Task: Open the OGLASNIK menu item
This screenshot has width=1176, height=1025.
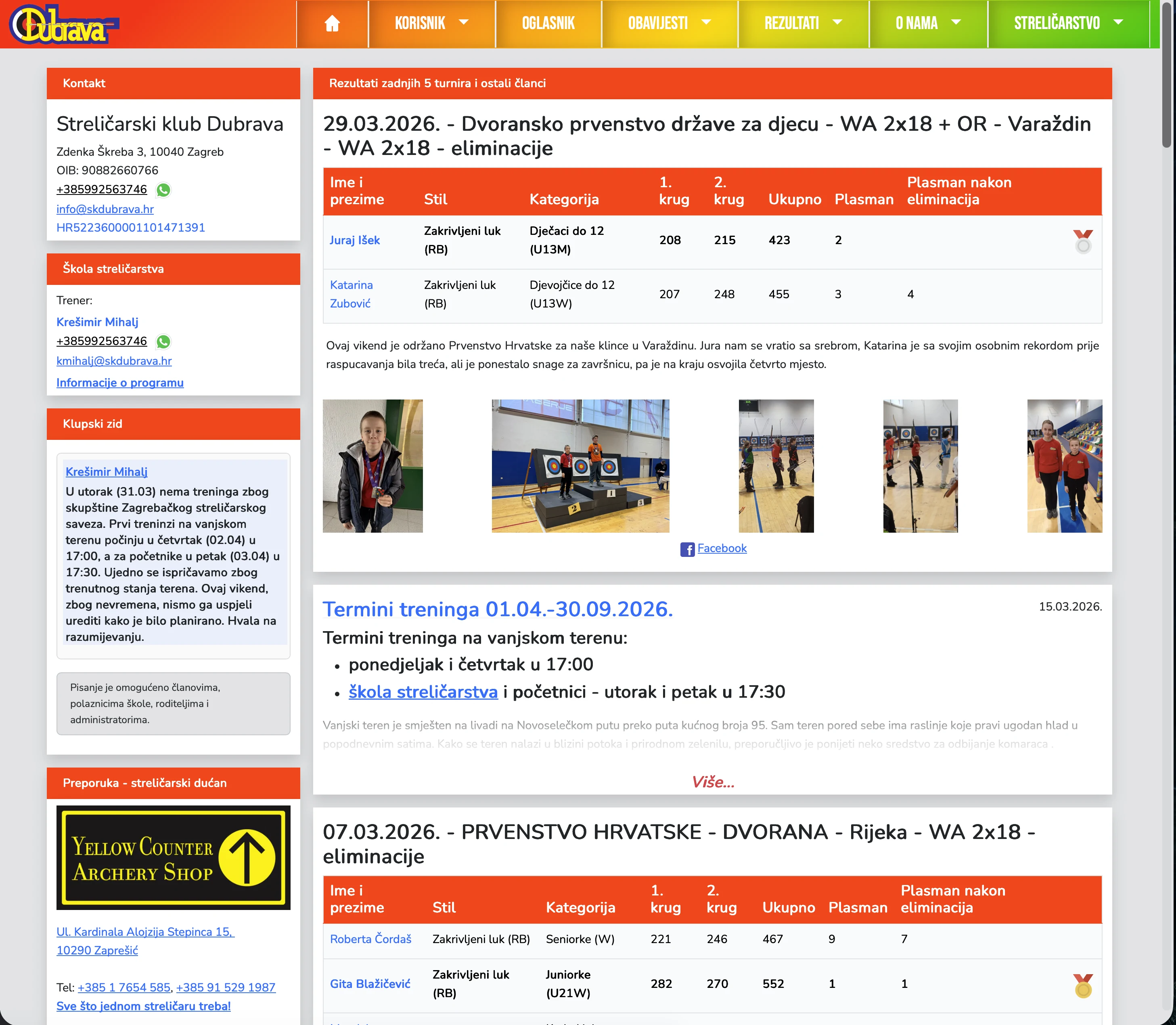Action: [548, 23]
